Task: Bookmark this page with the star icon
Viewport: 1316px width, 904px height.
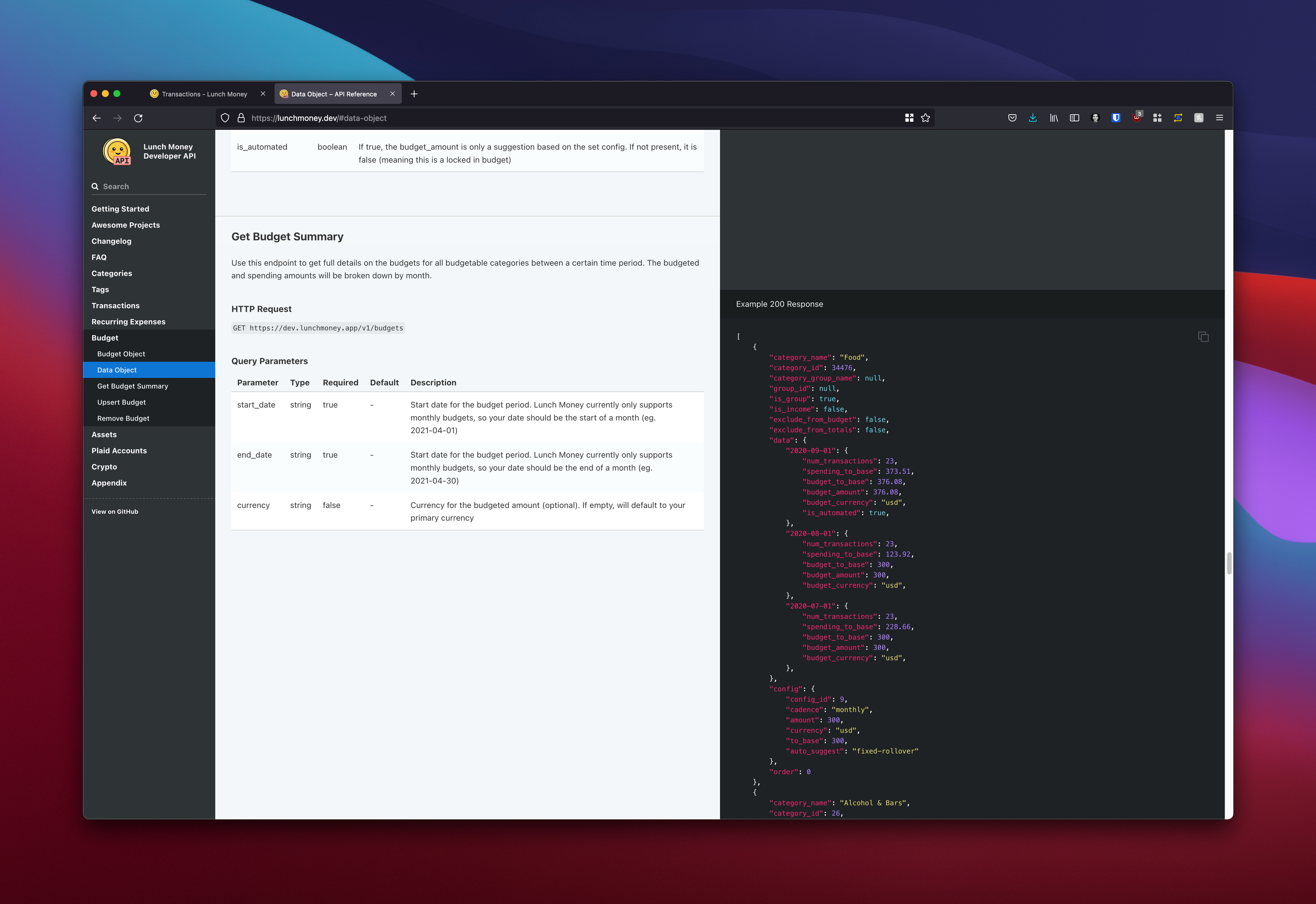Action: [925, 118]
